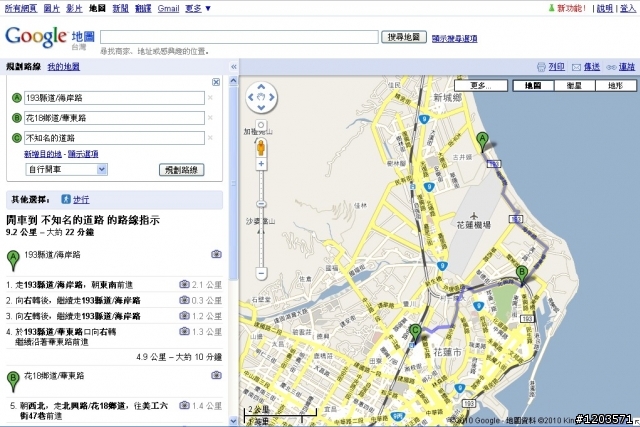The height and width of the screenshot is (427, 640).
Task: Click the pan down arrow on map control
Action: point(261,108)
